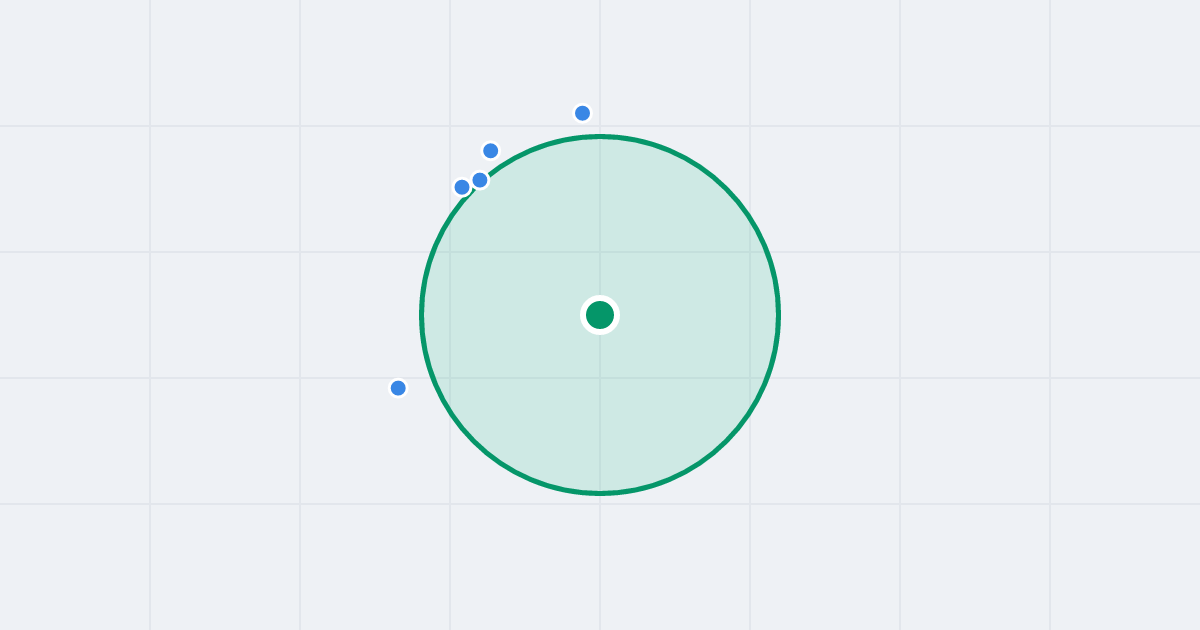1200x630 pixels.
Task: Click empty background between top dot and dot cluster
Action: 537,125
